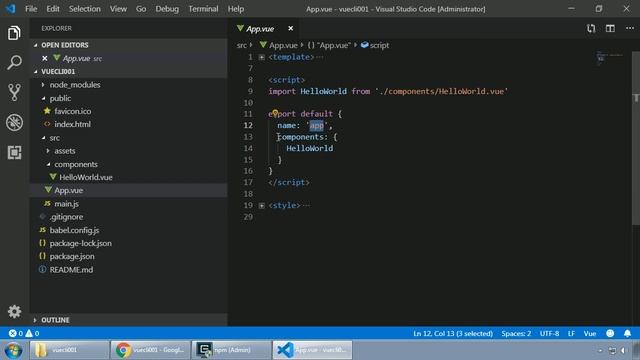This screenshot has height=360, width=640.
Task: Change the Vue language mode
Action: 589,333
